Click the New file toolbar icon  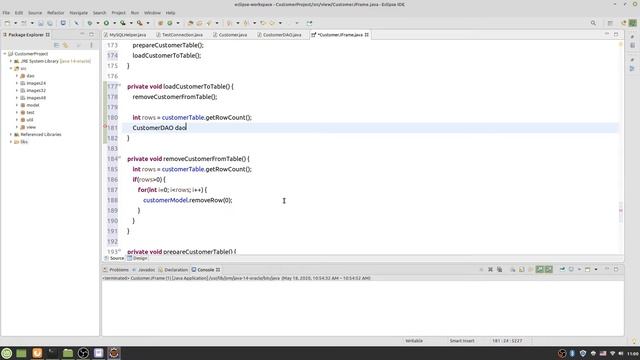(7, 23)
